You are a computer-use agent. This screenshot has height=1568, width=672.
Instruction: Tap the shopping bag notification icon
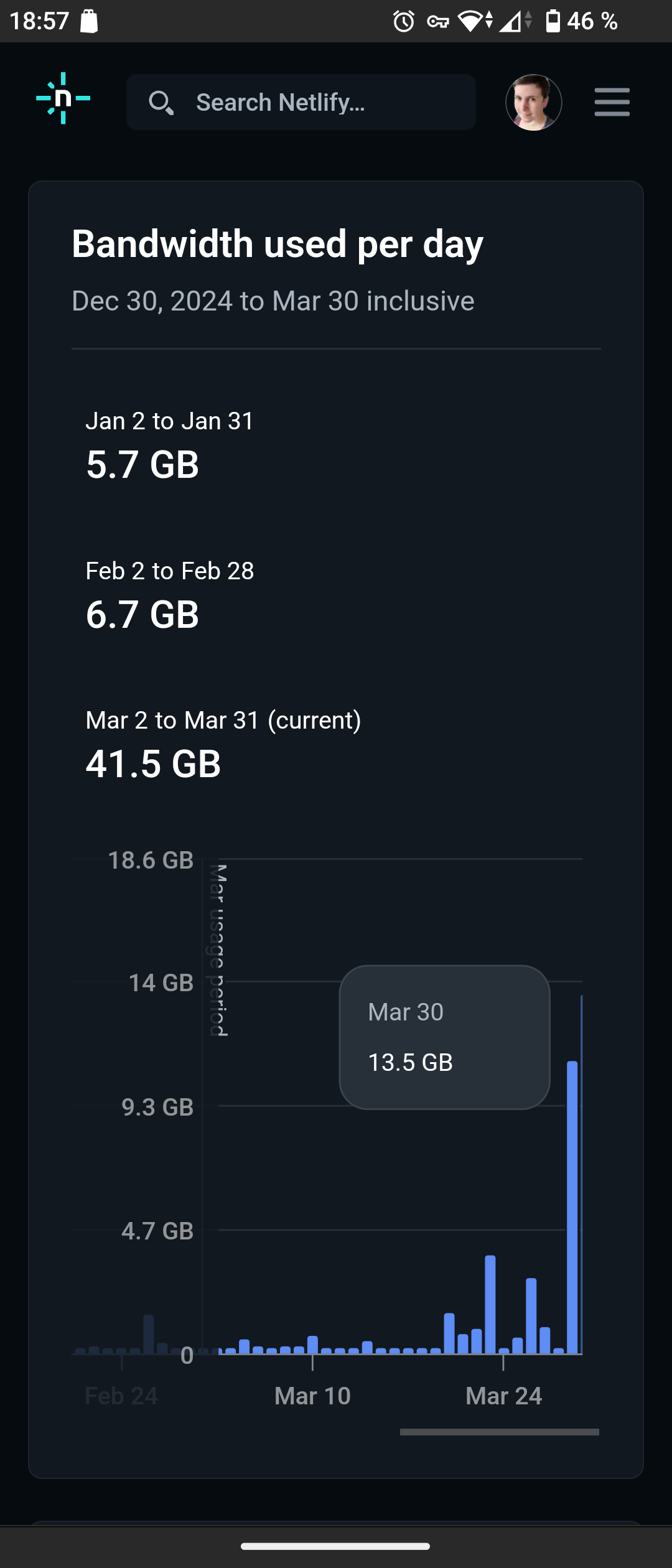click(x=90, y=21)
